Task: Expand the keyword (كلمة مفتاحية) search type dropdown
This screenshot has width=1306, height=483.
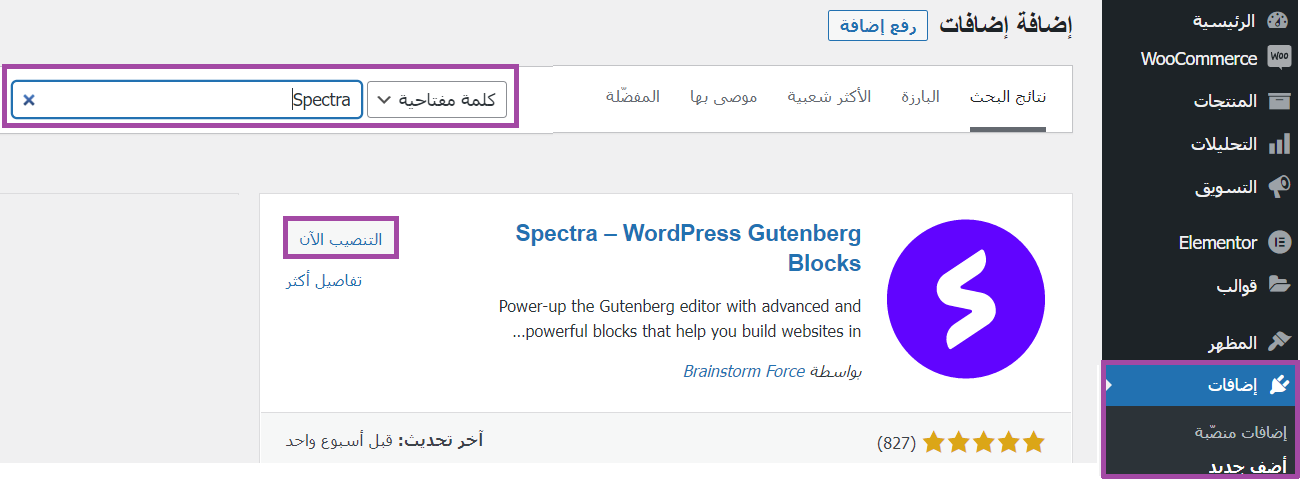Action: click(x=438, y=100)
